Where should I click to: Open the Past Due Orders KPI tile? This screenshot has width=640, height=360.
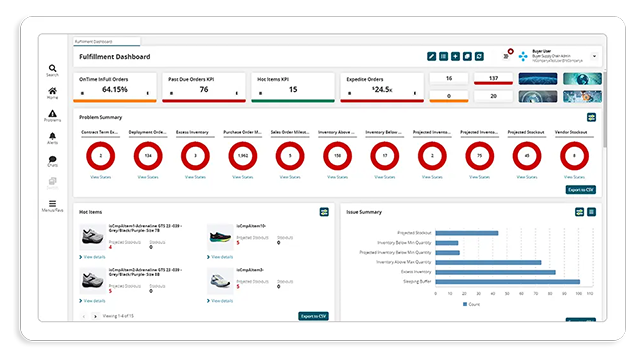(x=204, y=87)
